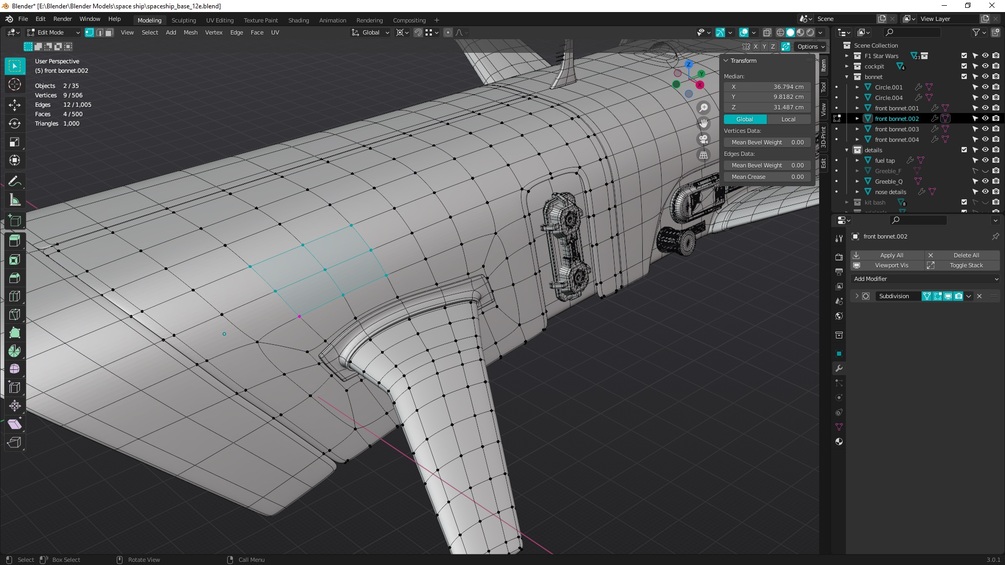
Task: Open the outliner filter dropdown
Action: pos(979,32)
